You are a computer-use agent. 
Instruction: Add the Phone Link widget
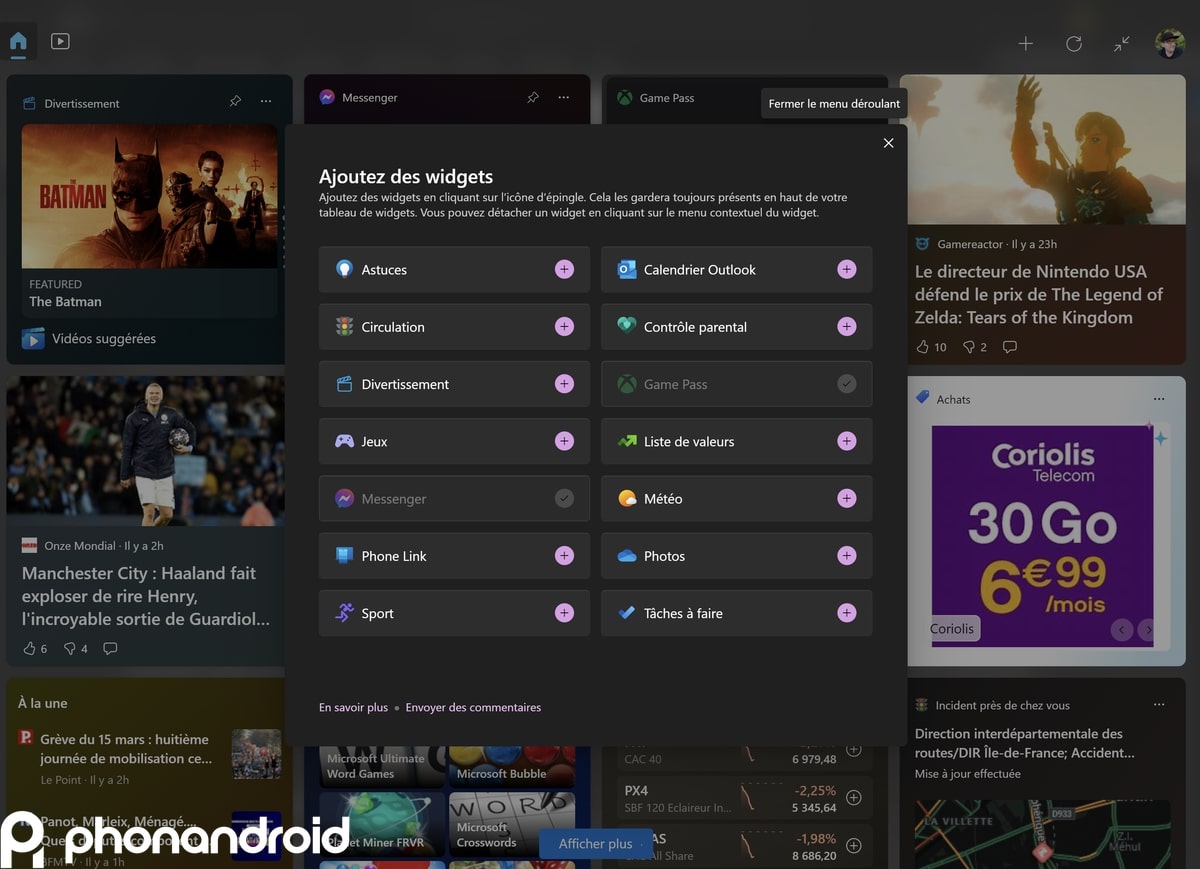point(565,556)
